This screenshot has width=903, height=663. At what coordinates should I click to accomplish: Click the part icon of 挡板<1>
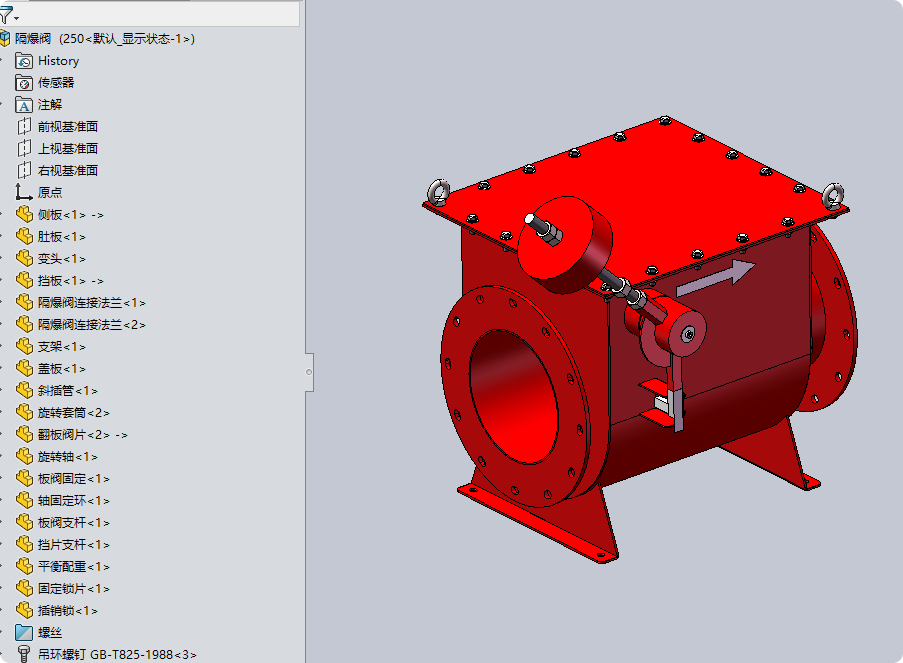(x=24, y=281)
